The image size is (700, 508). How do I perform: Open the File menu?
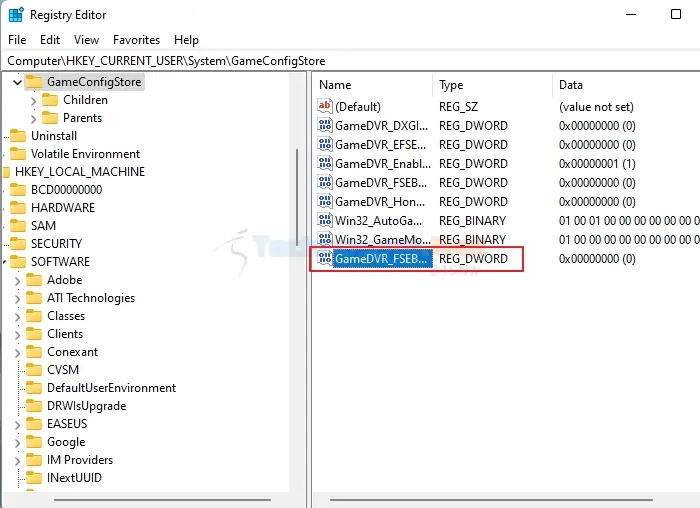point(17,40)
